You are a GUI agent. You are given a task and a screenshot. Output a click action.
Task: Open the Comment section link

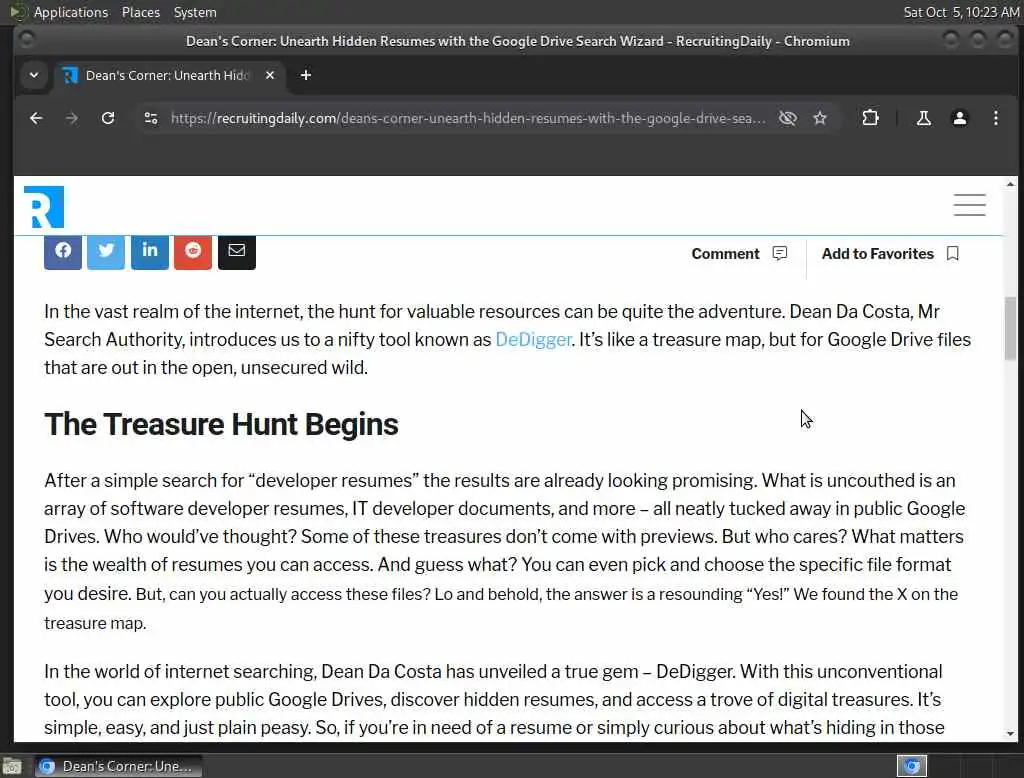[x=725, y=253]
